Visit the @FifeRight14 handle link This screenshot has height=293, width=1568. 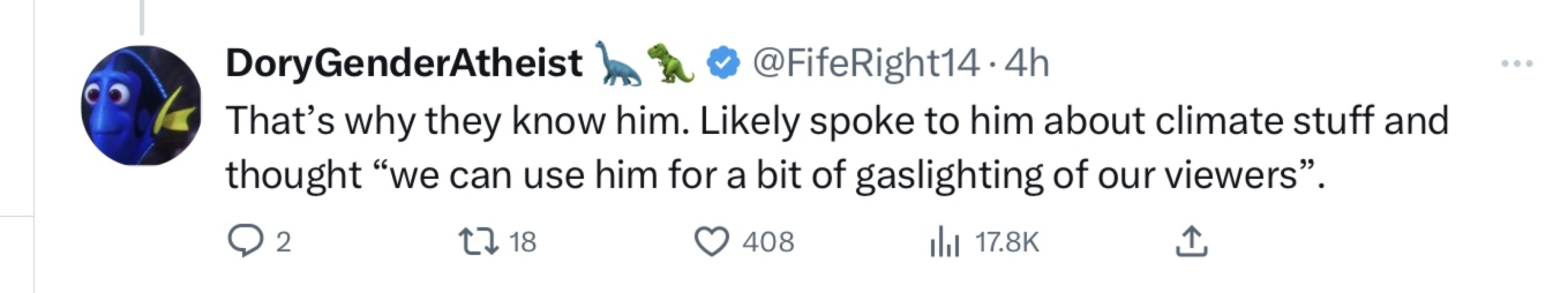[866, 63]
